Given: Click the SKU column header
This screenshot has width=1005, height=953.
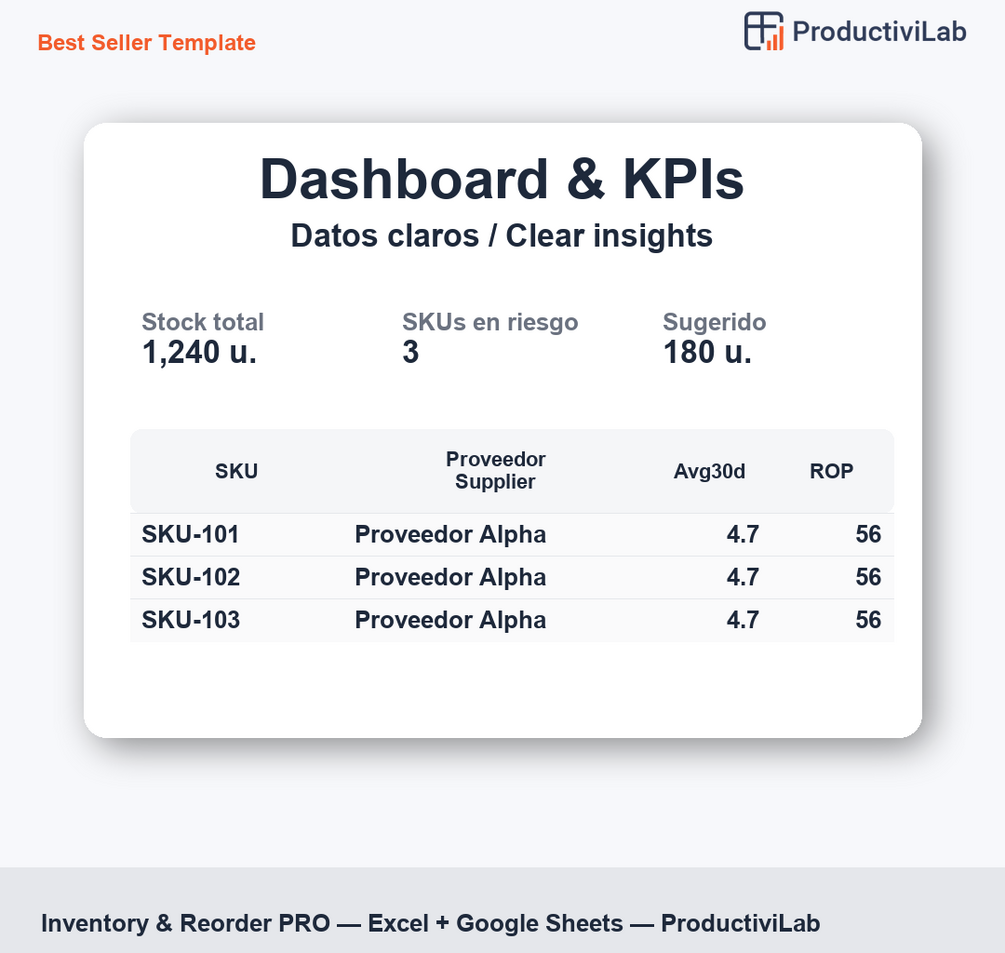Looking at the screenshot, I should (237, 472).
